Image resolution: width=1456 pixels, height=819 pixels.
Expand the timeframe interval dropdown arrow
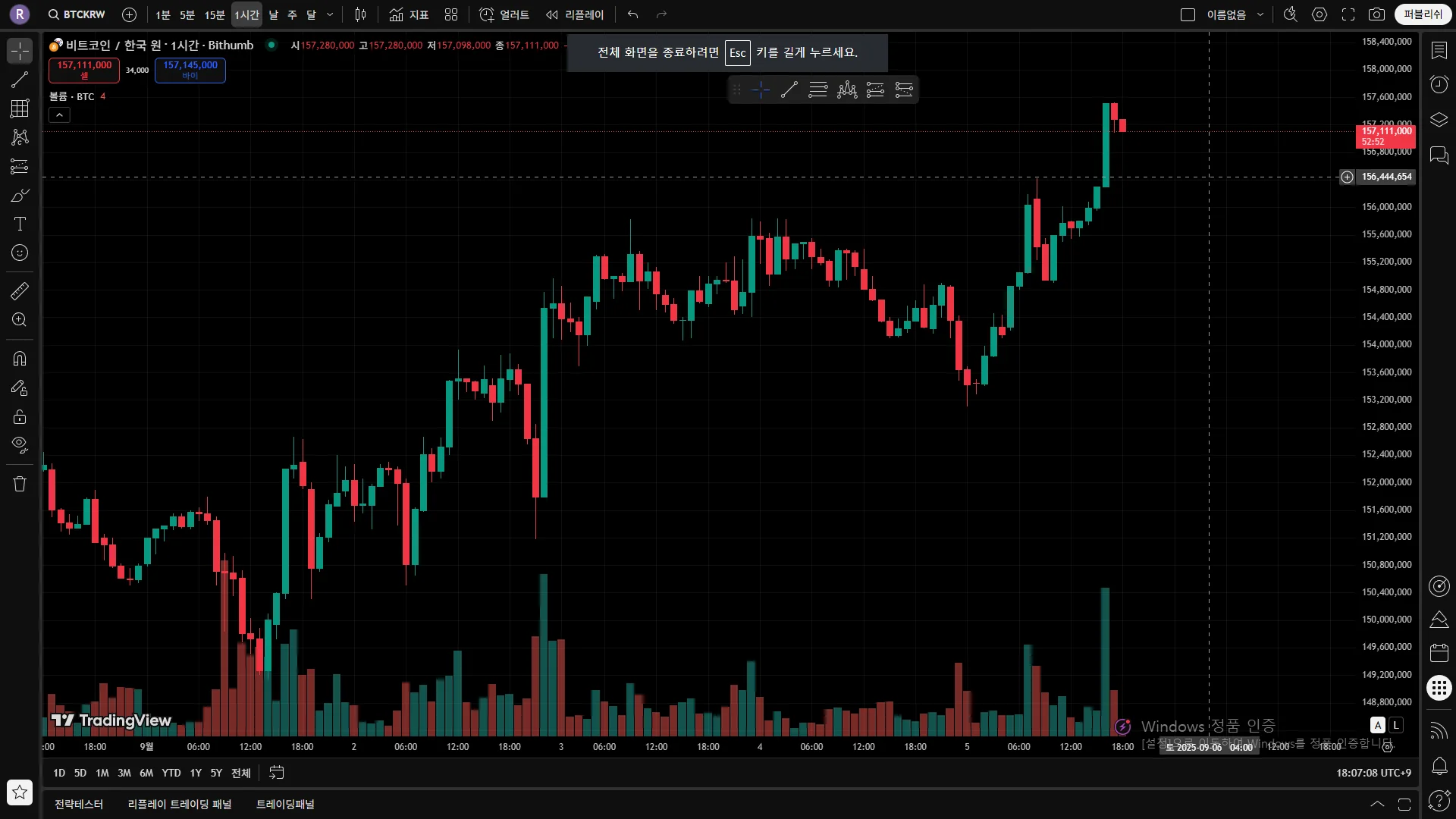(330, 14)
